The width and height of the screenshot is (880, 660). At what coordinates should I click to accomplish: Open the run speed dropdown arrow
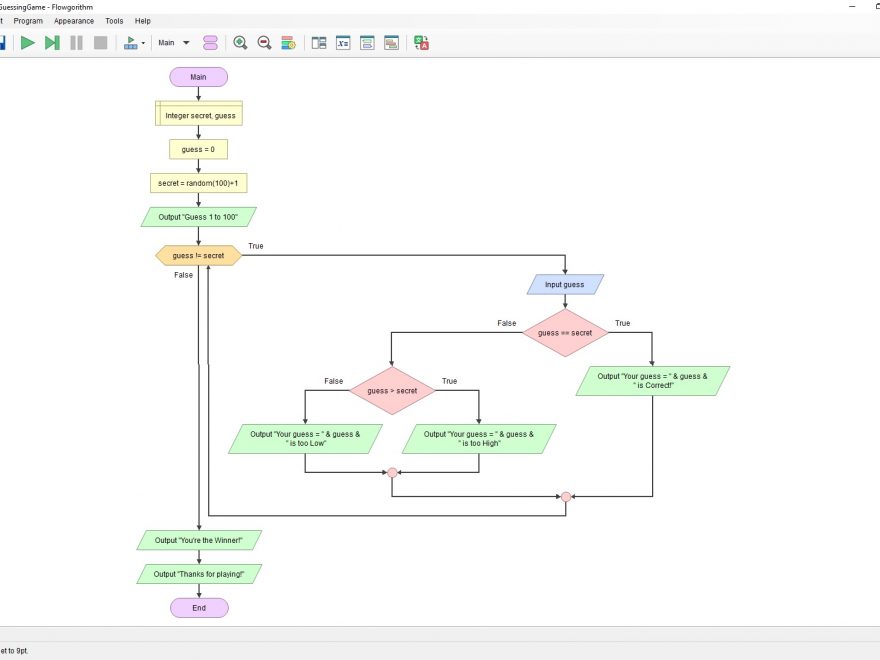coord(143,43)
